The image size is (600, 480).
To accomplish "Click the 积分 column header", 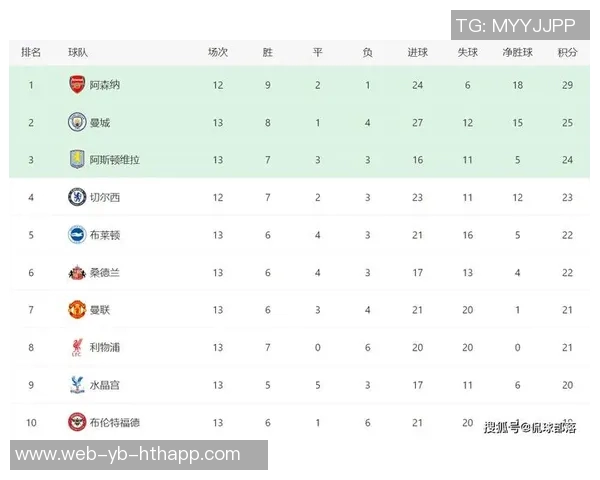I will click(x=567, y=52).
